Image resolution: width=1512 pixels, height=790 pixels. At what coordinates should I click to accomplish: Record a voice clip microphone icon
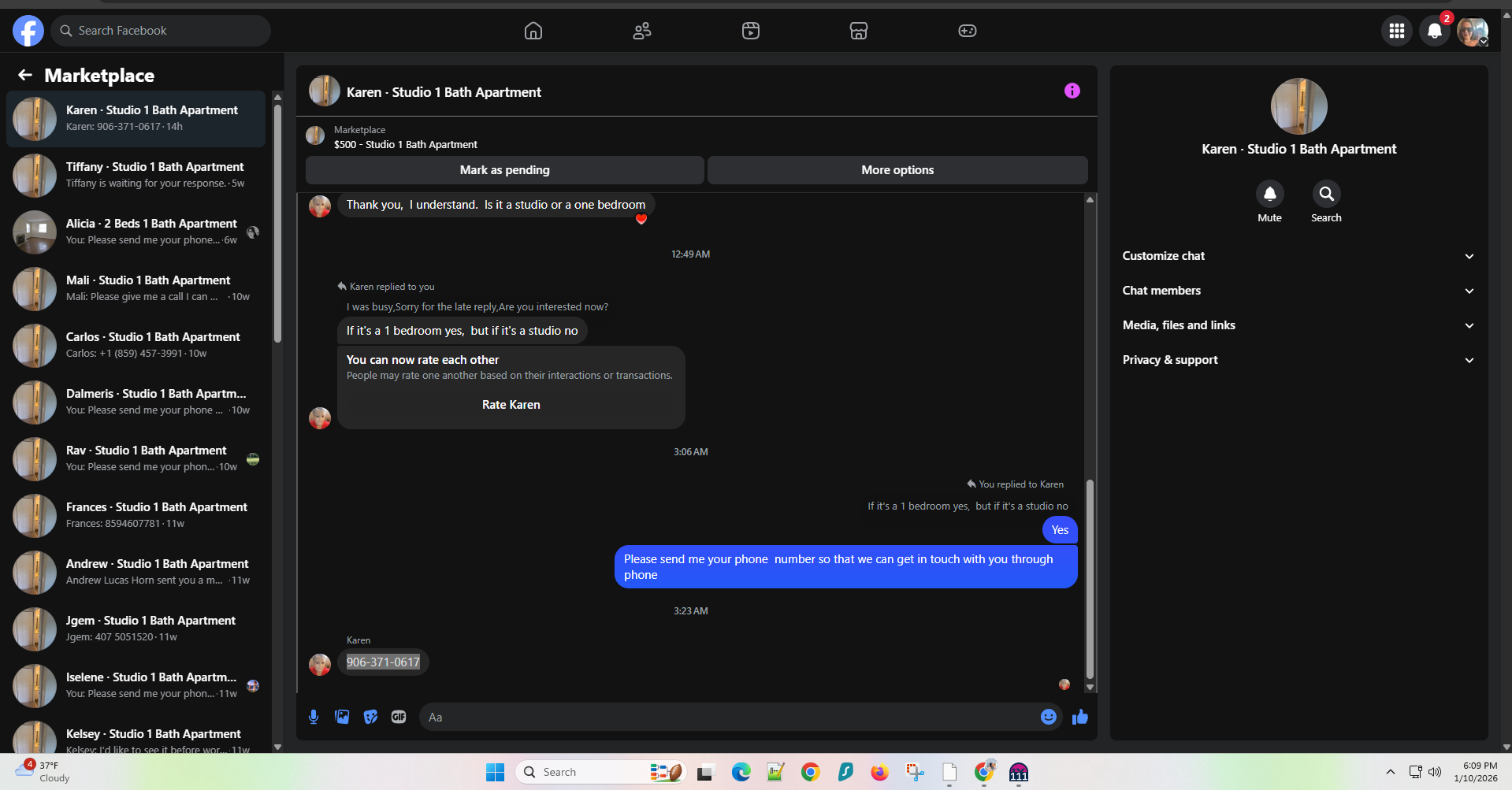[x=314, y=717]
